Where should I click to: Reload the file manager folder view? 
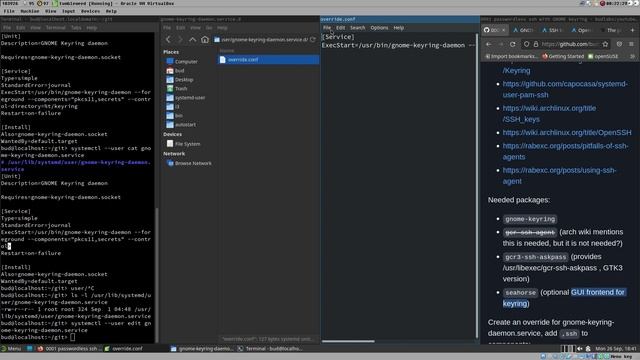pos(313,40)
